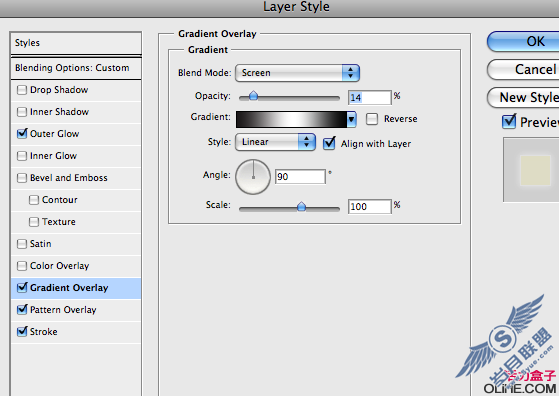This screenshot has height=396, width=559.
Task: Open the Blend Mode dropdown showing Screen
Action: [x=297, y=73]
